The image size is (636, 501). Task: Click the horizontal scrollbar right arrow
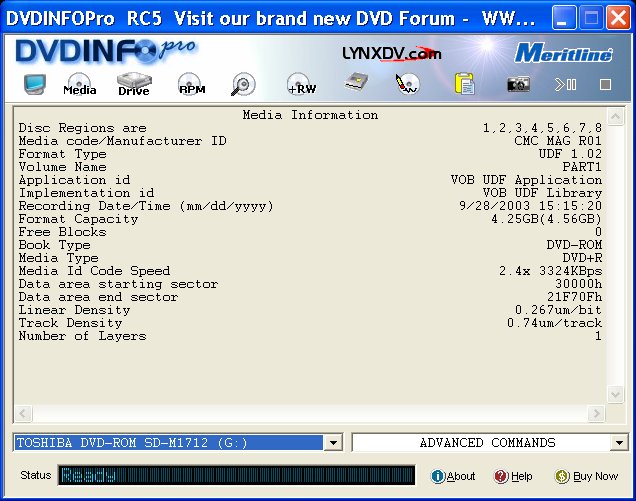[x=596, y=413]
